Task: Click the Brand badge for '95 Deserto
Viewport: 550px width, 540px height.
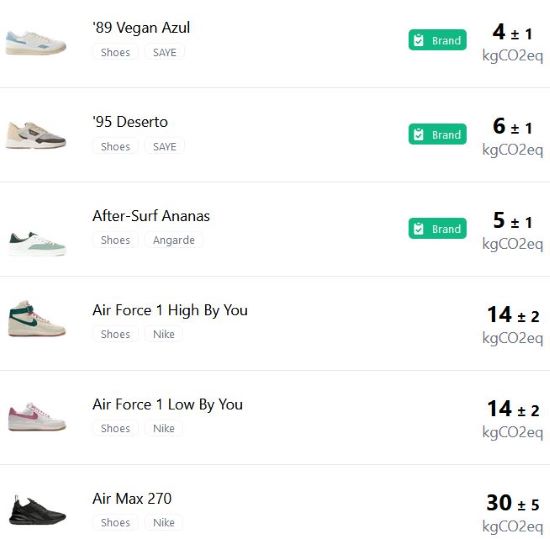Action: click(437, 134)
